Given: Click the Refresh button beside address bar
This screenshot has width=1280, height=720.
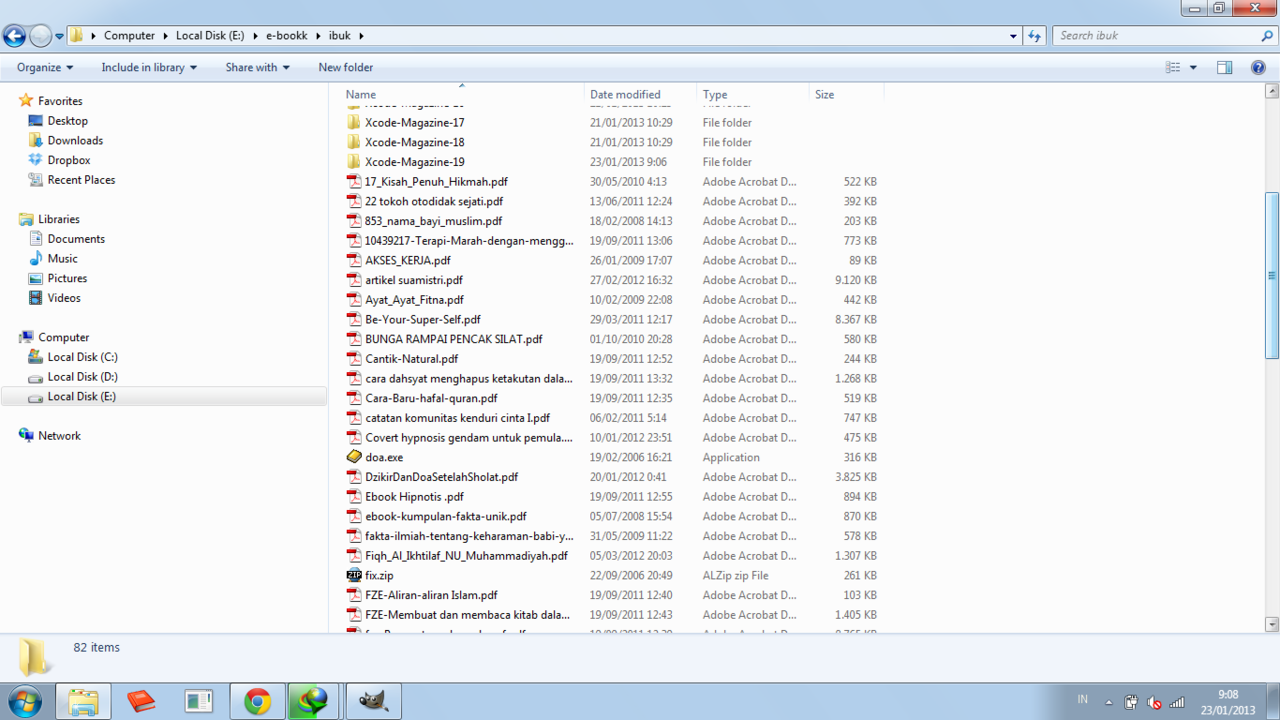Looking at the screenshot, I should tap(1035, 35).
